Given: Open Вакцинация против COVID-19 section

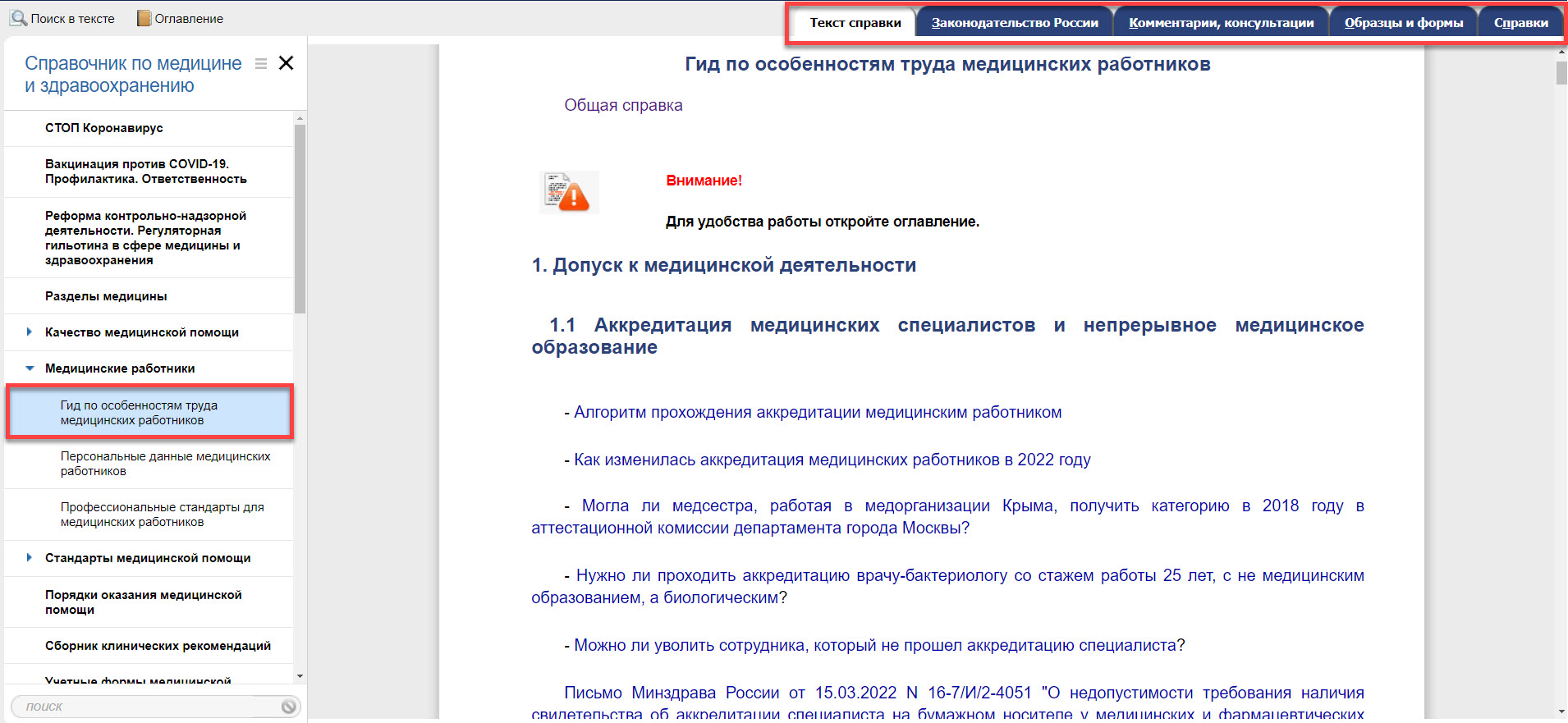Looking at the screenshot, I should [149, 172].
